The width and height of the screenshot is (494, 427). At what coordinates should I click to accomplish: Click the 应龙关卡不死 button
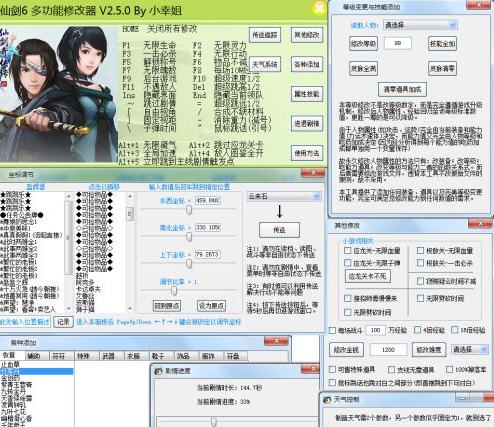367,276
